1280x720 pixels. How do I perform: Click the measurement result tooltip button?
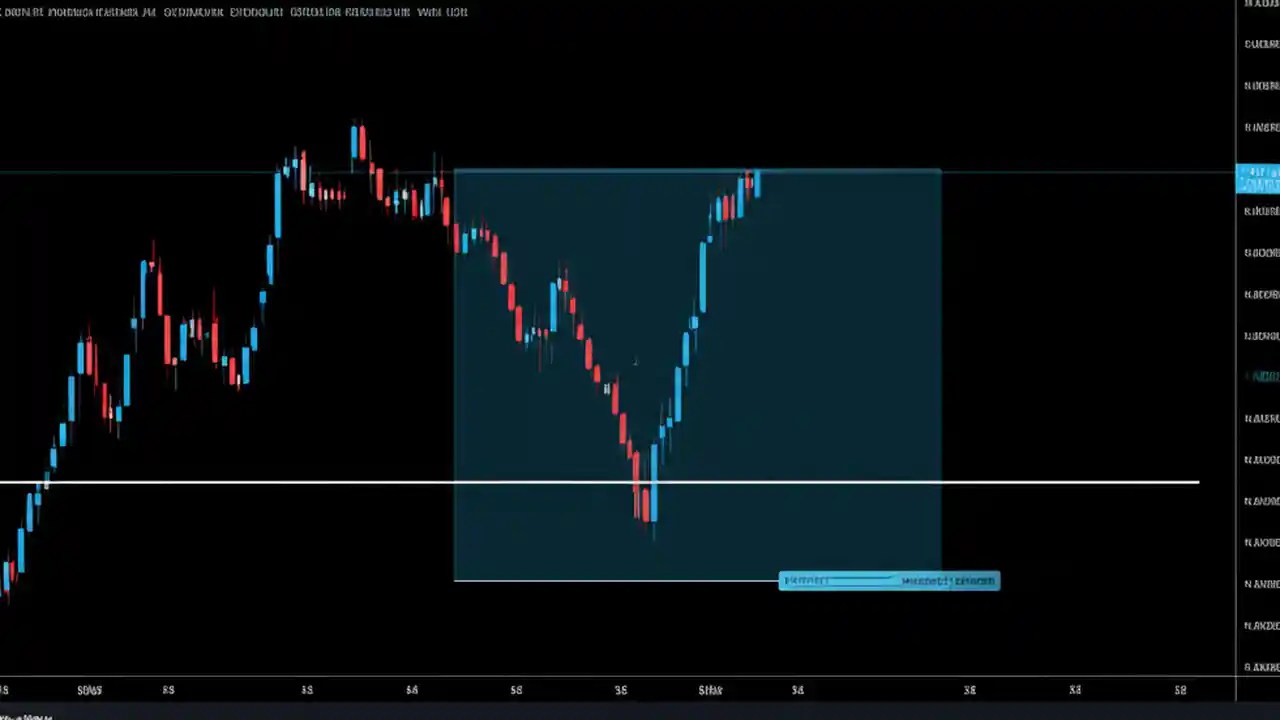(945, 581)
